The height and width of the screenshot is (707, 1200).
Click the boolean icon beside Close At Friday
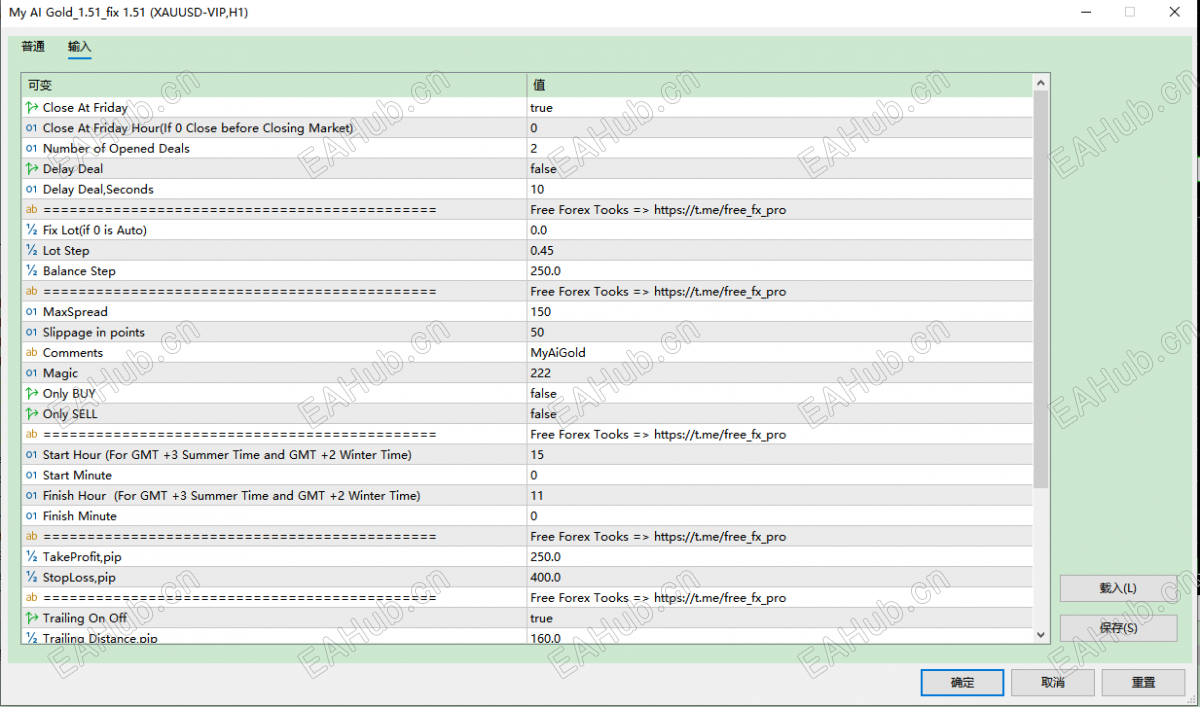click(x=32, y=108)
